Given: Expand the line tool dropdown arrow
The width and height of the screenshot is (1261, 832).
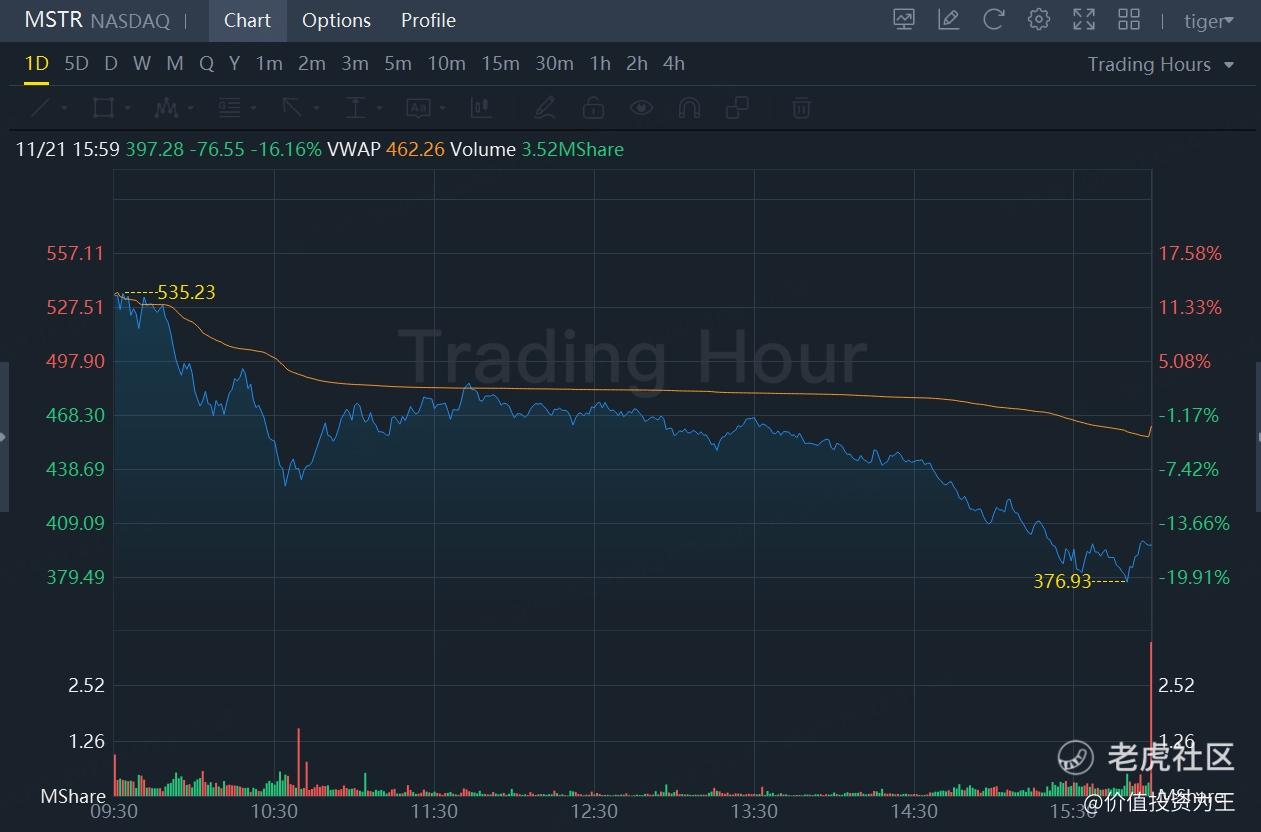Looking at the screenshot, I should click(x=64, y=108).
